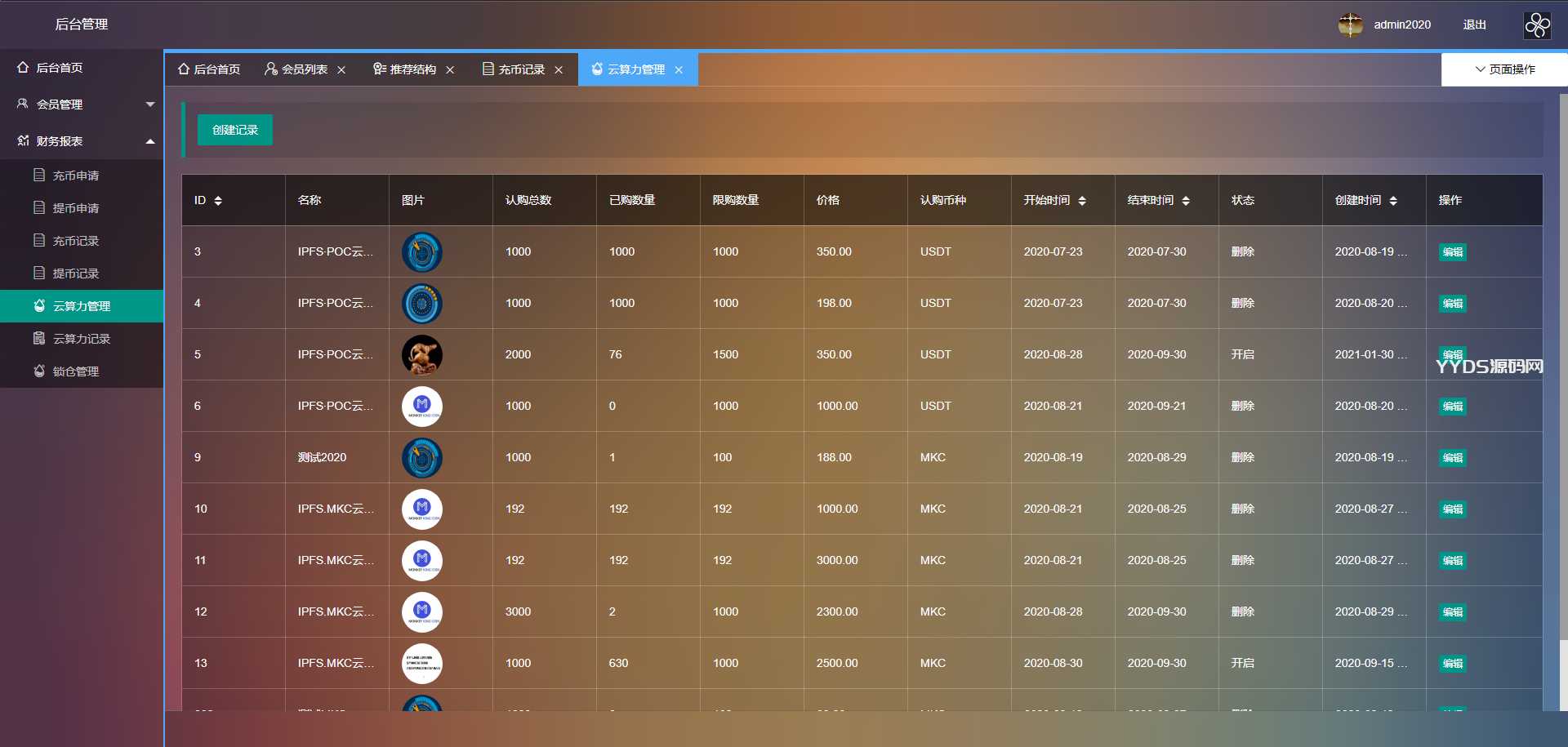Click the admin2020 user avatar

click(x=1350, y=25)
